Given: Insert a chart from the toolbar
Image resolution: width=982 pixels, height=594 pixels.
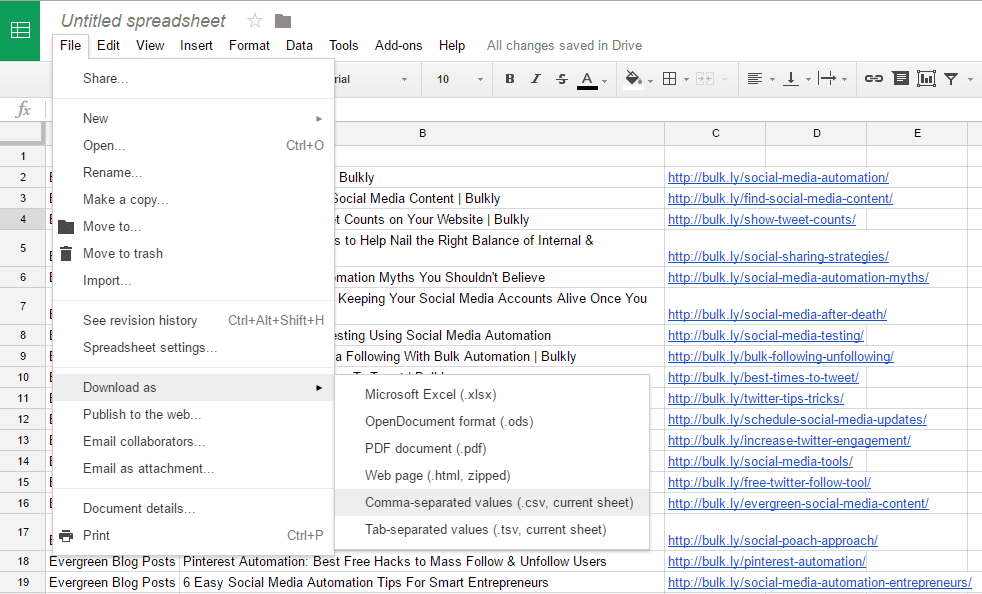Looking at the screenshot, I should (x=926, y=79).
